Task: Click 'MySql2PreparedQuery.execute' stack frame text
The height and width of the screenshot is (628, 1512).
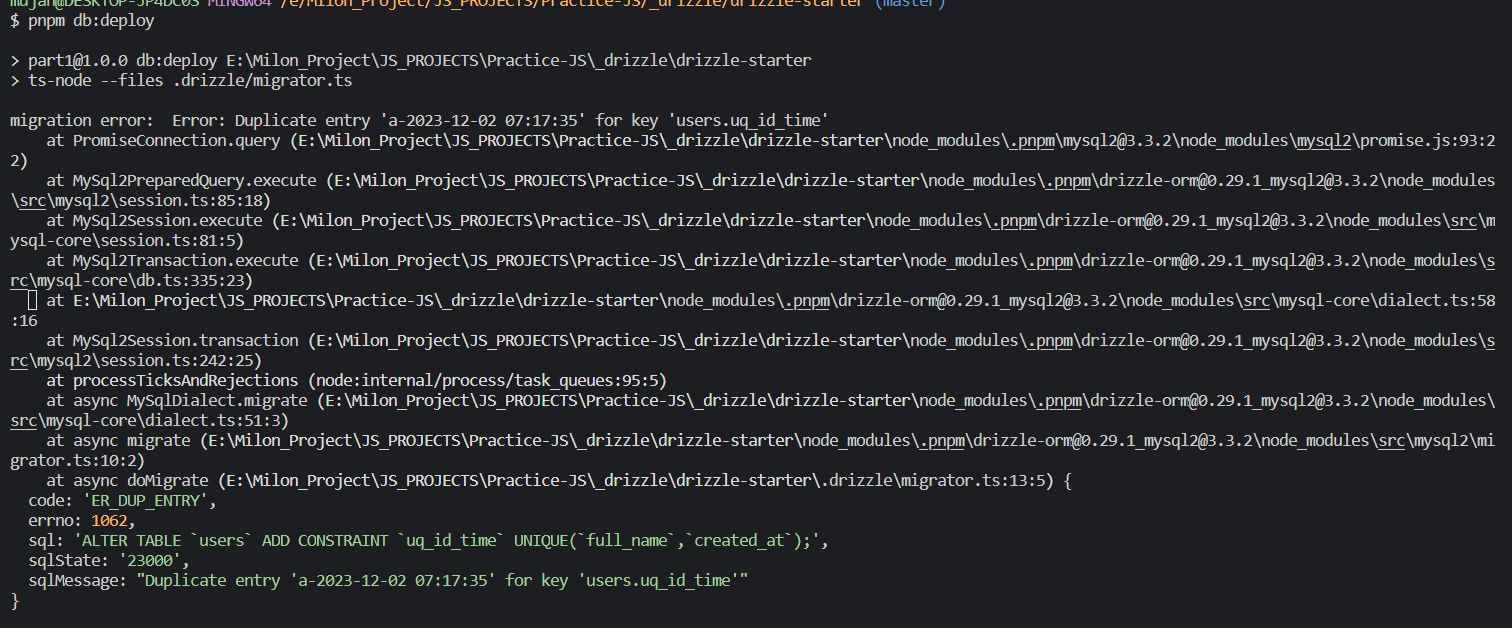Action: coord(195,180)
